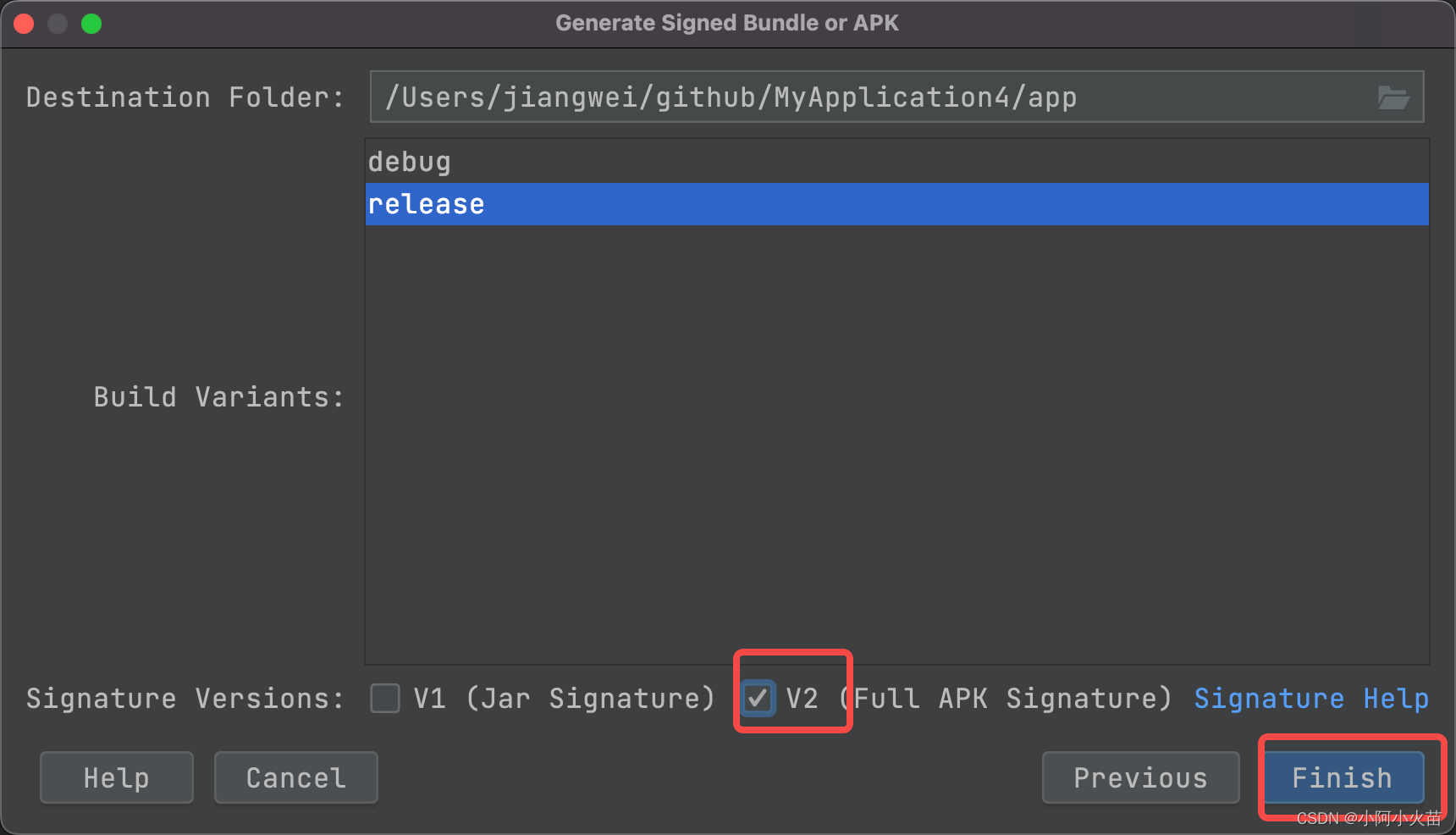Uncheck the V2 signature checkbox

click(758, 699)
